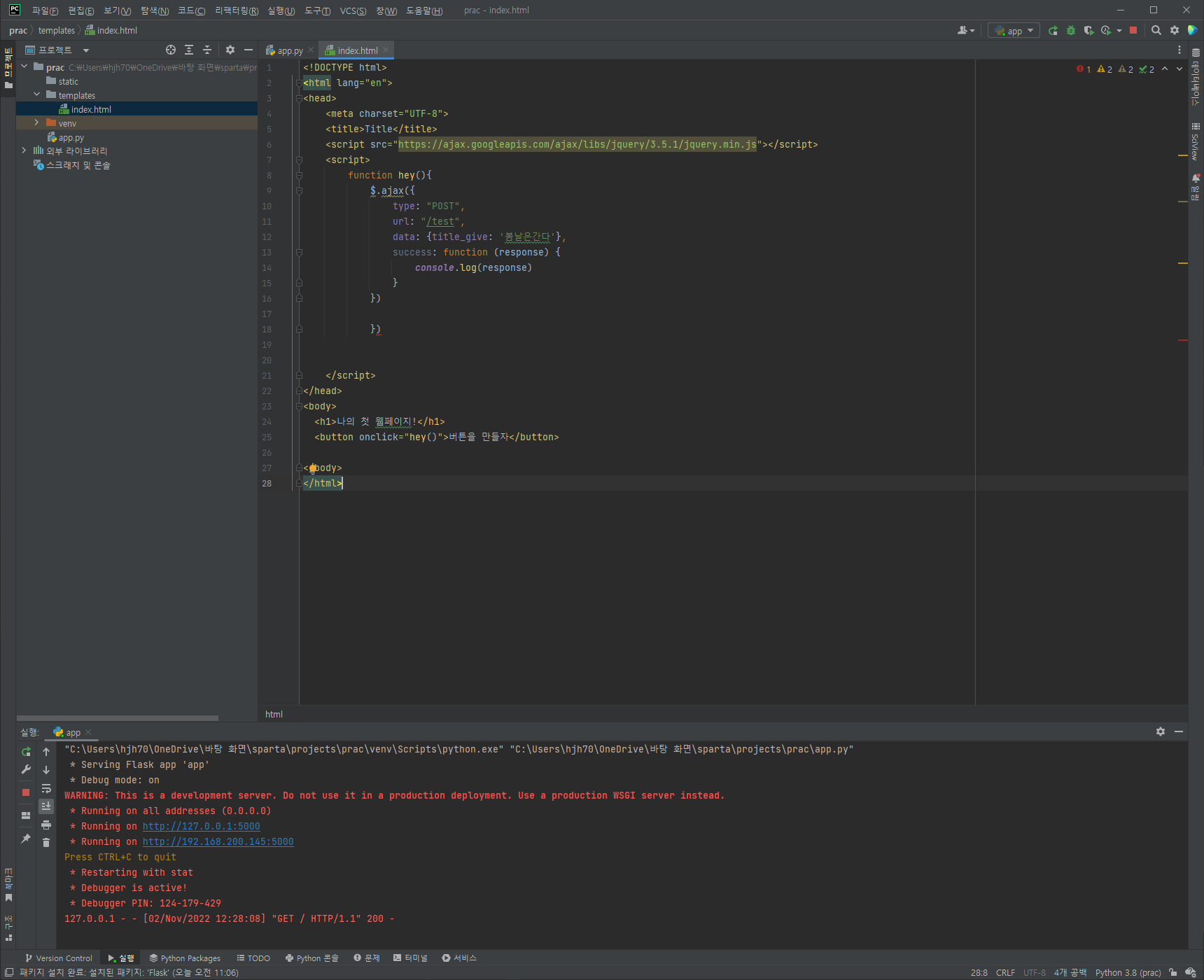The height and width of the screenshot is (980, 1204).
Task: Change the UTF-8 file encoding
Action: 1035,972
